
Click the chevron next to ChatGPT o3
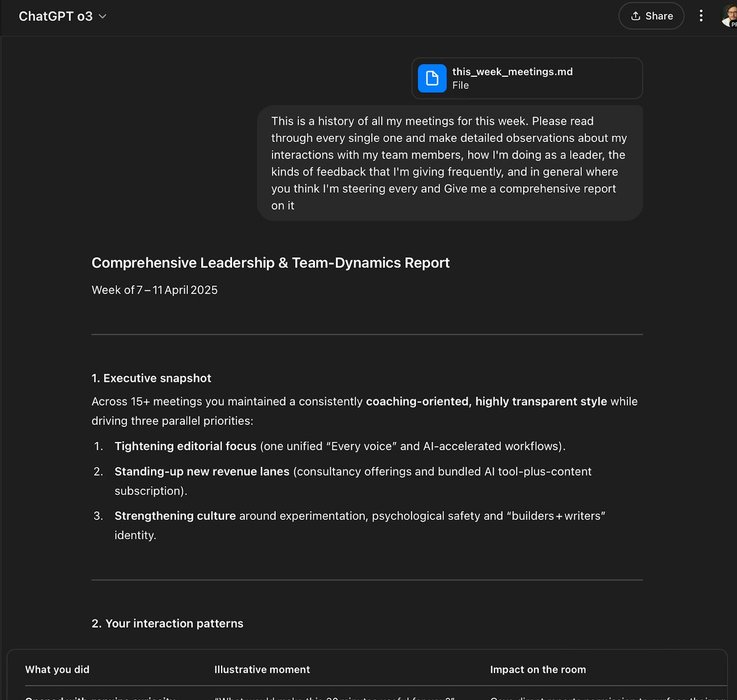pos(103,17)
